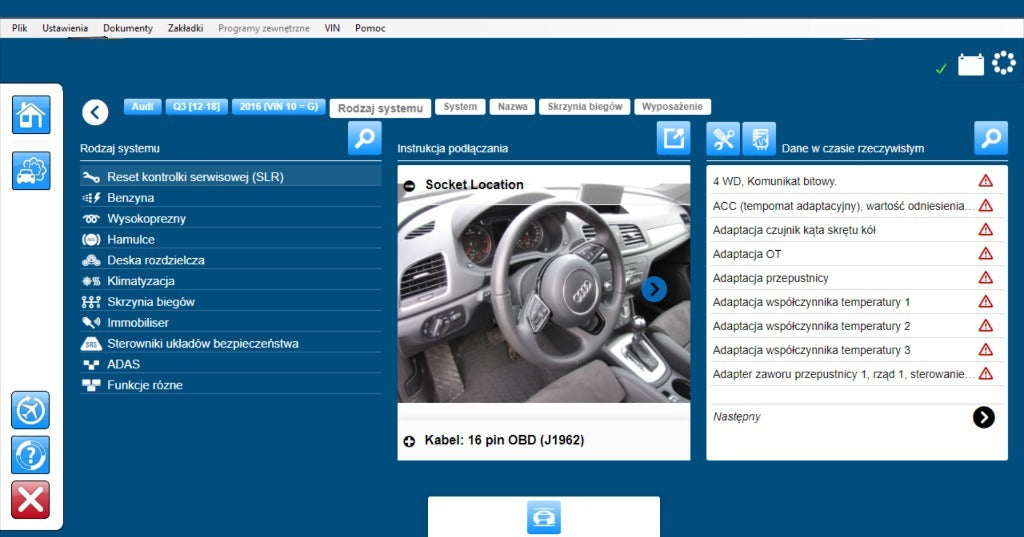Click the loading dots circle icon

click(1004, 63)
